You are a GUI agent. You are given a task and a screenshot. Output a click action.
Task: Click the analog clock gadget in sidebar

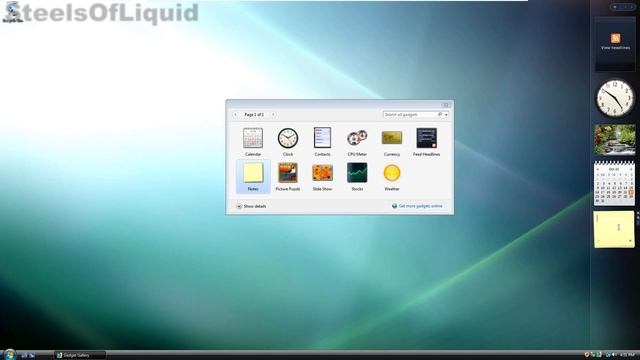615,98
